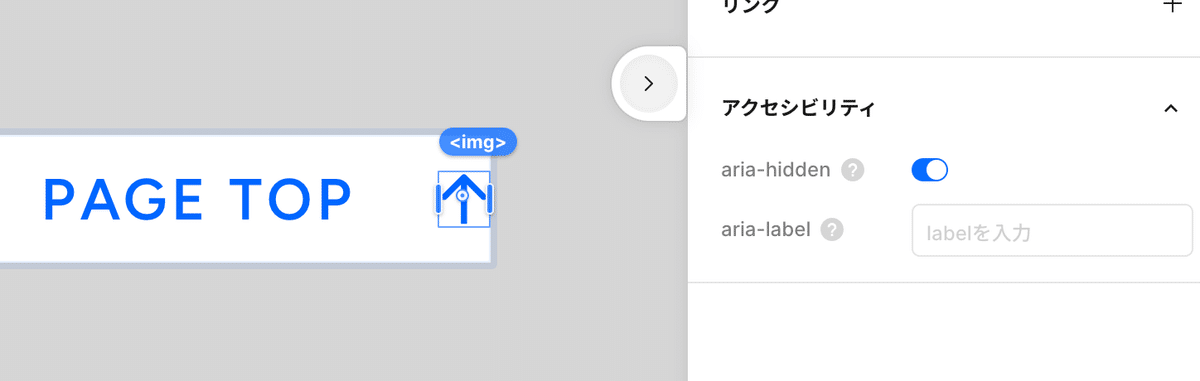Image resolution: width=1200 pixels, height=381 pixels.
Task: Click empty panel area below aria-label field
Action: coord(944,332)
